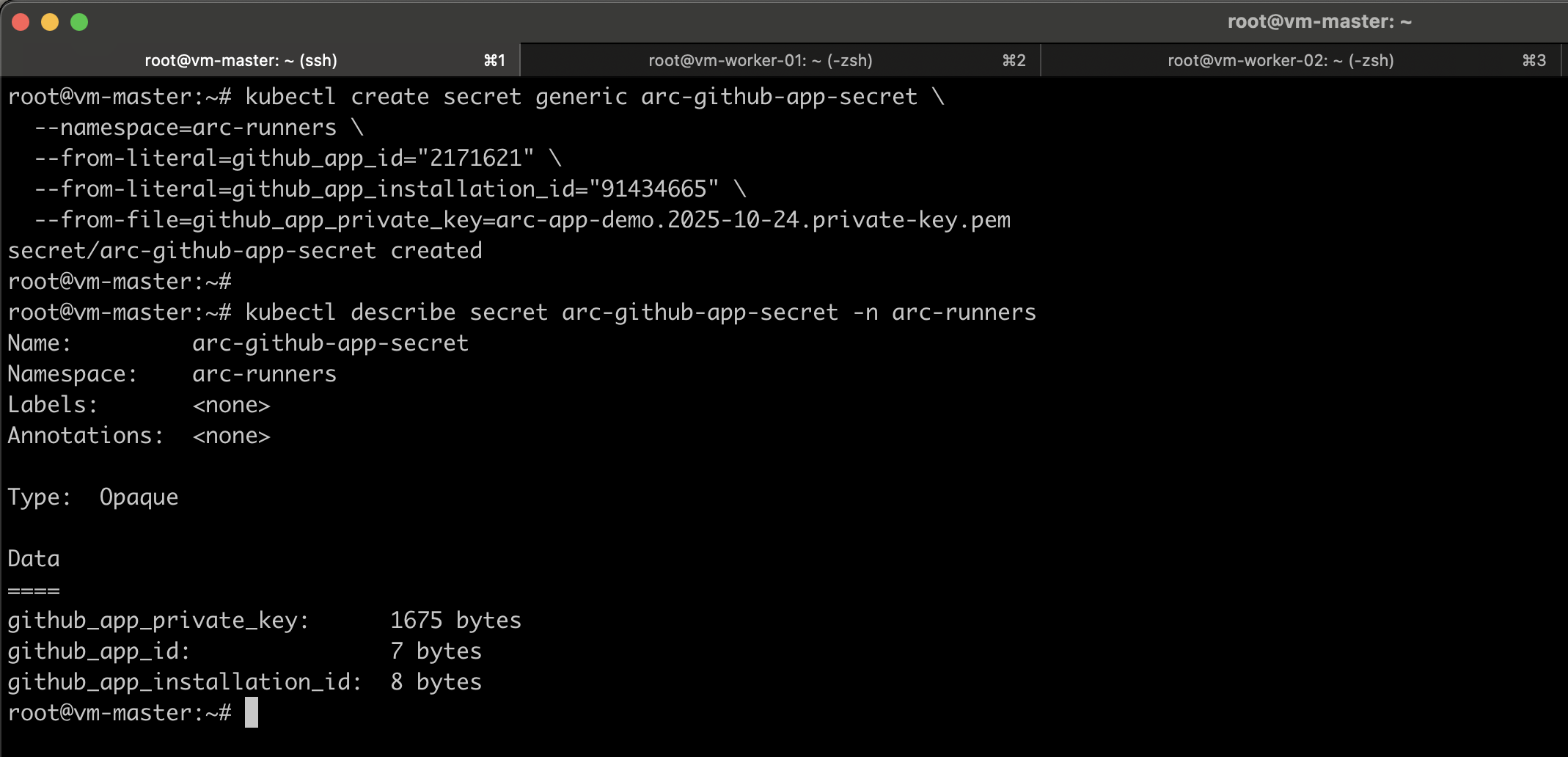Switch to the root@vm-worker-02 tab
Image resolution: width=1568 pixels, height=757 pixels.
(x=1279, y=60)
